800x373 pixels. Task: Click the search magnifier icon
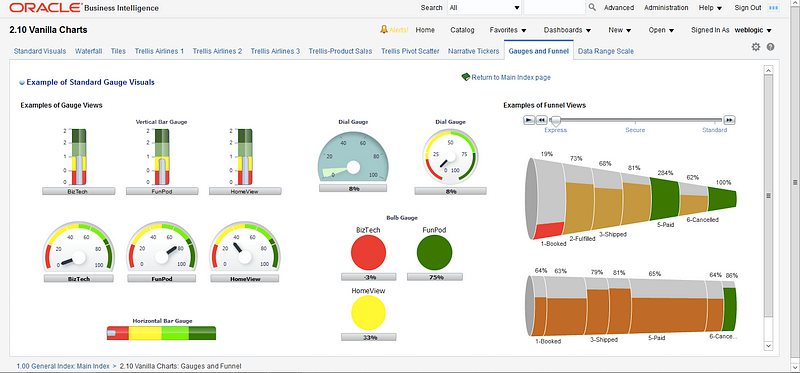click(592, 8)
